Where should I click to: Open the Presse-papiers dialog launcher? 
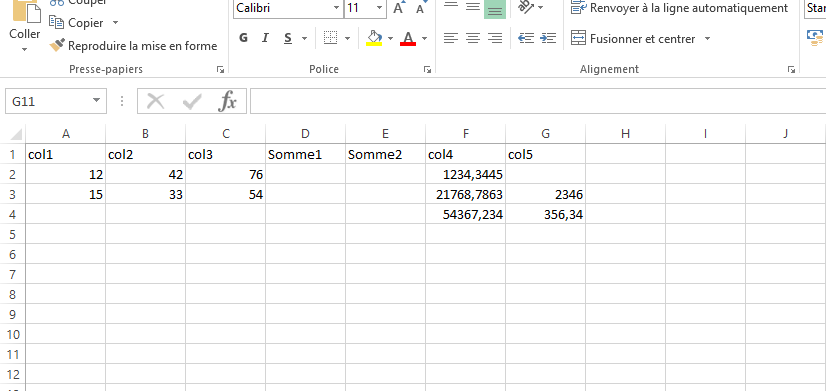(220, 69)
